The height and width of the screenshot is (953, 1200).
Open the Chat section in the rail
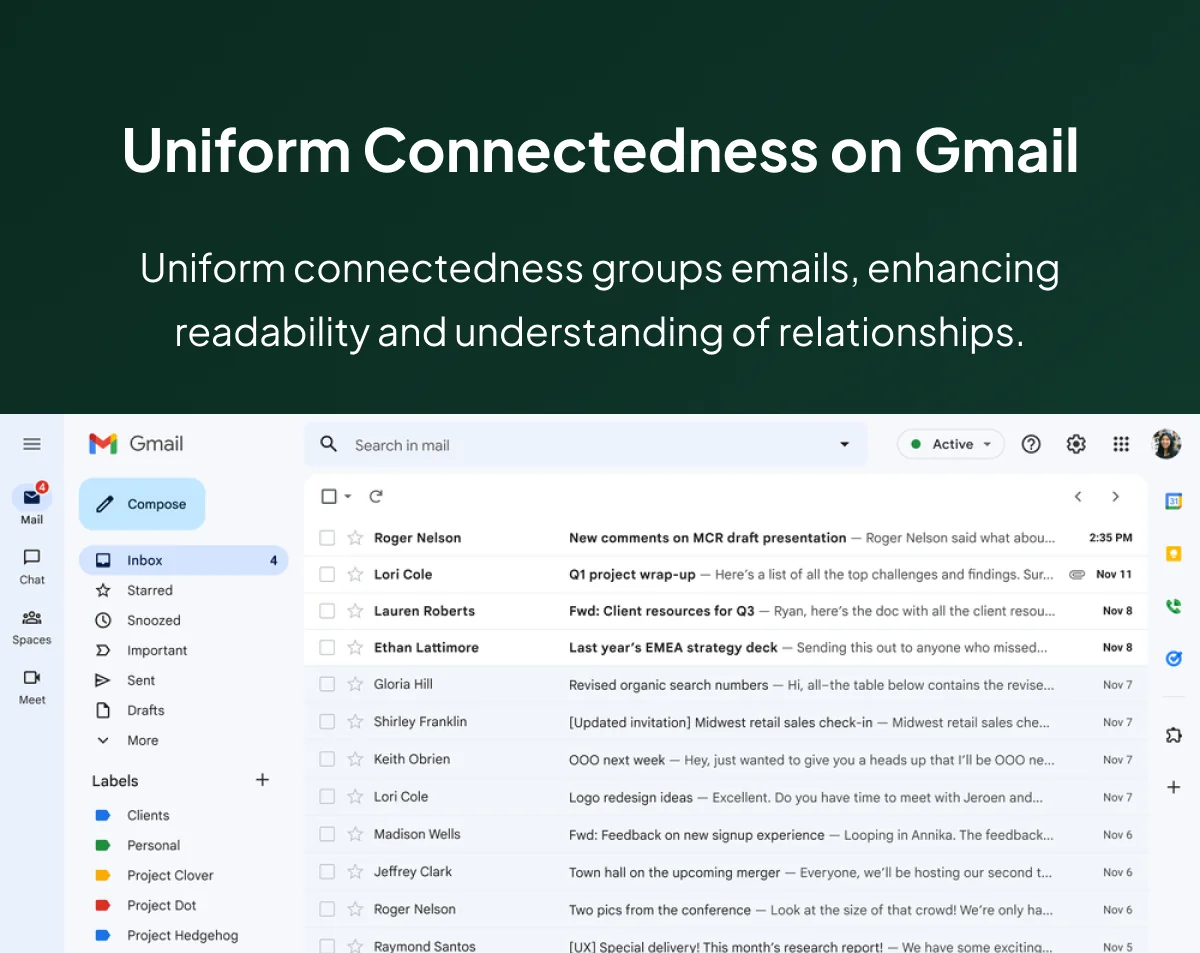tap(32, 565)
